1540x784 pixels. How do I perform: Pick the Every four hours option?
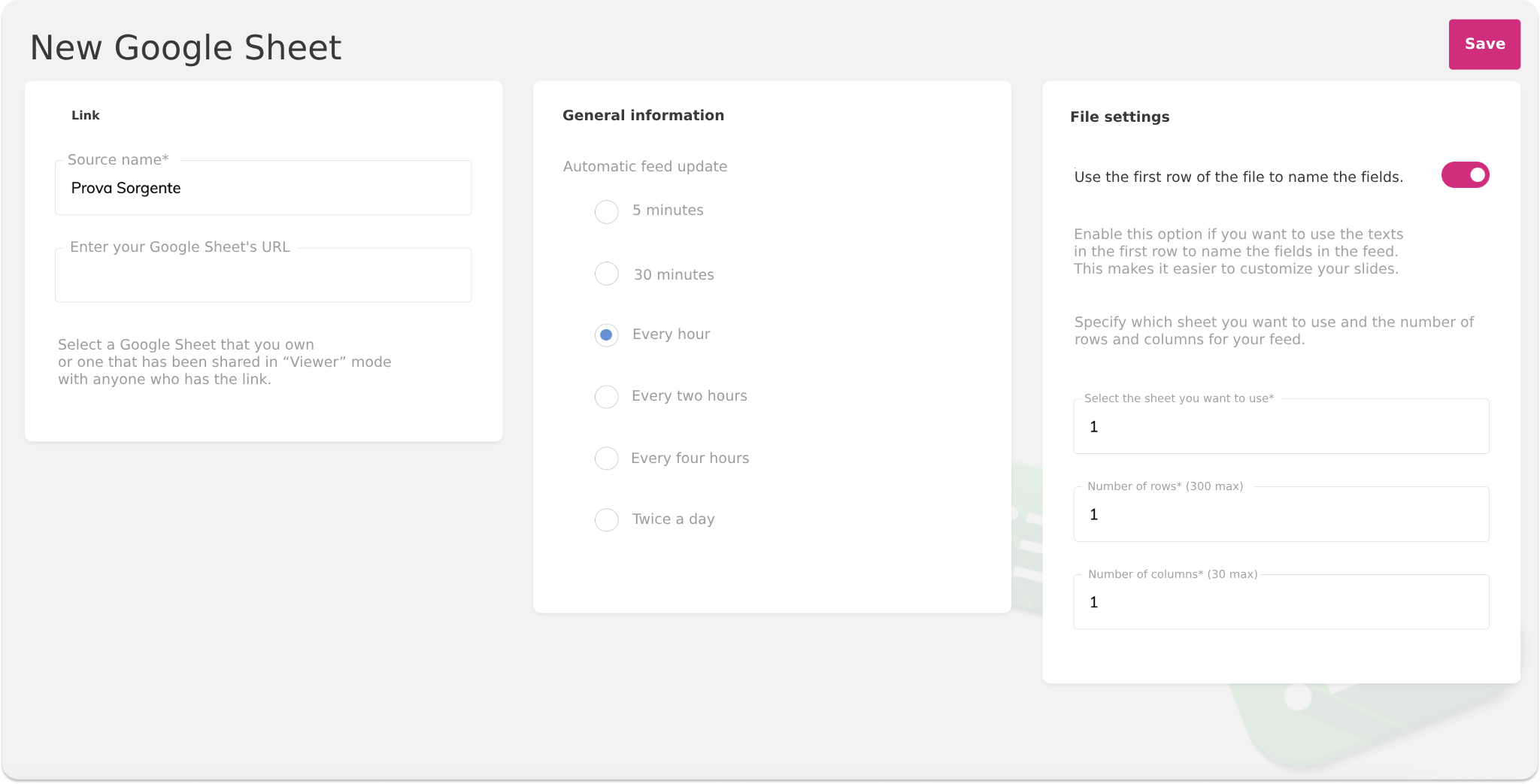(x=607, y=458)
